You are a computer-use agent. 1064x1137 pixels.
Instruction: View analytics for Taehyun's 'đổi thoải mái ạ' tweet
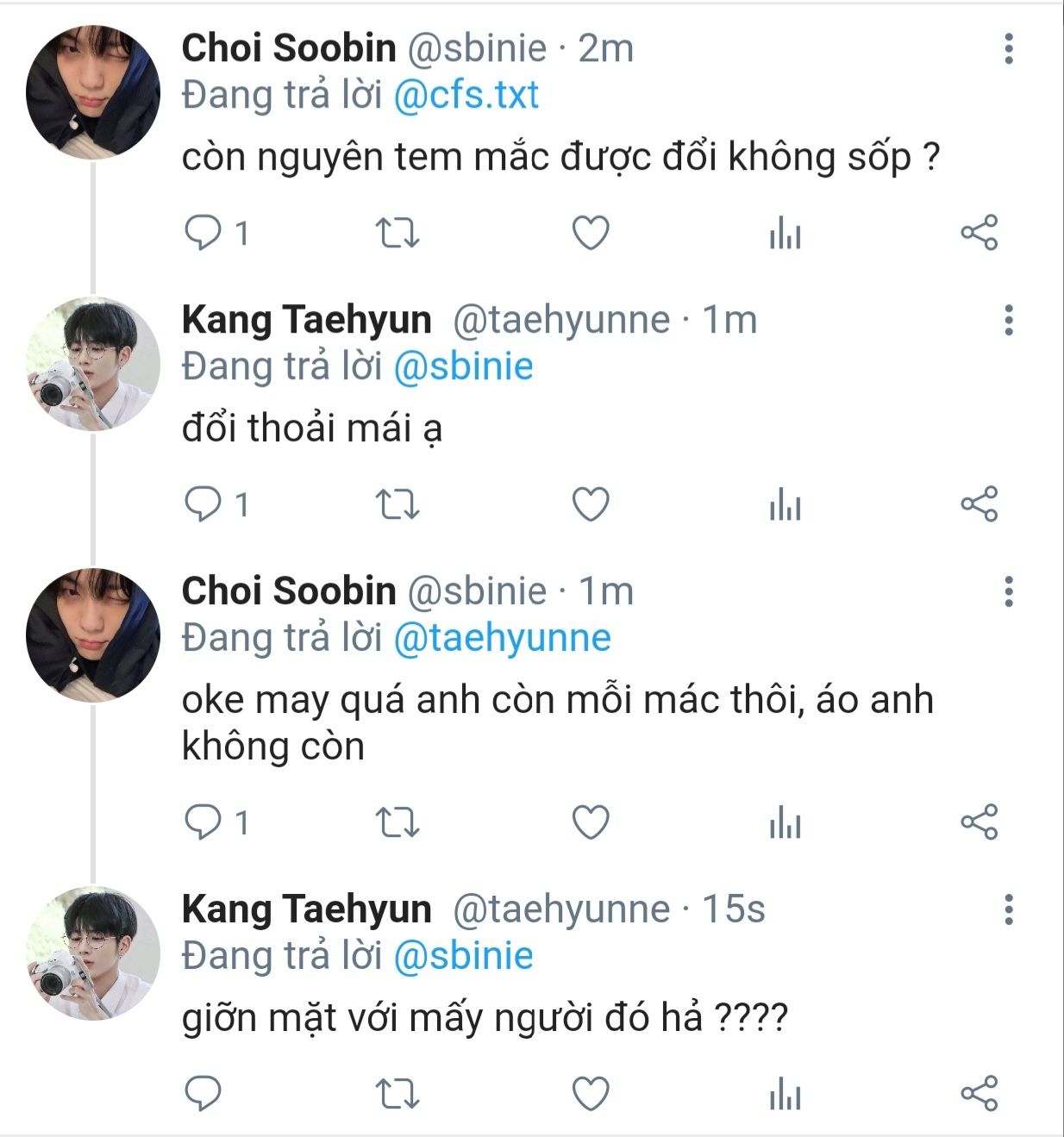coord(785,504)
